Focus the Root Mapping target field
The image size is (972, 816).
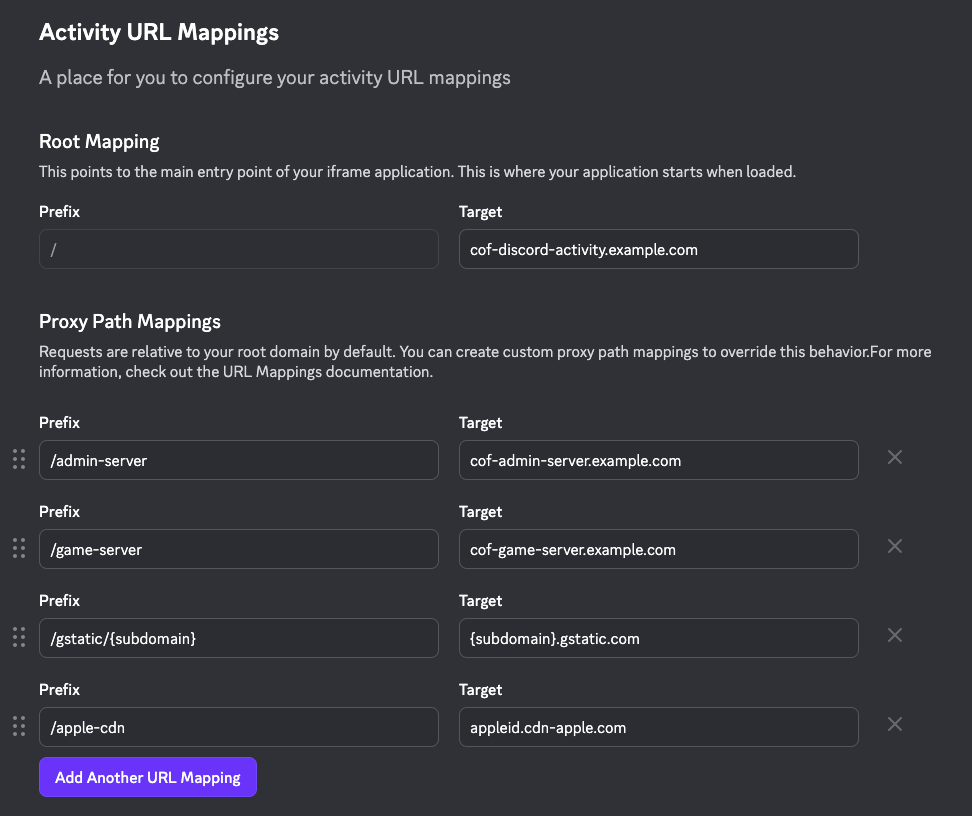658,249
